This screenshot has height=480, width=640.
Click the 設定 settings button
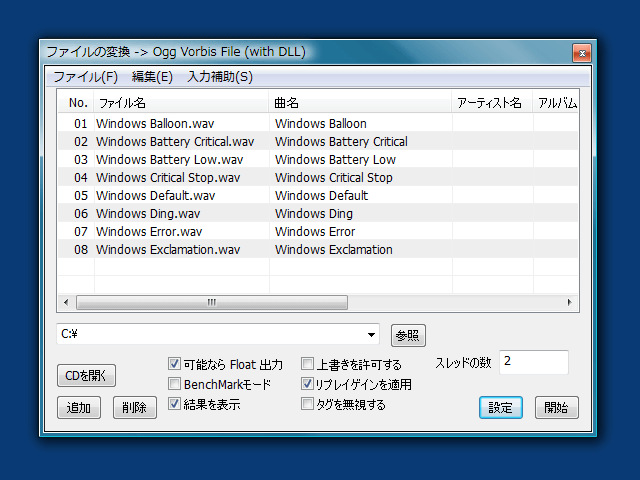(501, 407)
